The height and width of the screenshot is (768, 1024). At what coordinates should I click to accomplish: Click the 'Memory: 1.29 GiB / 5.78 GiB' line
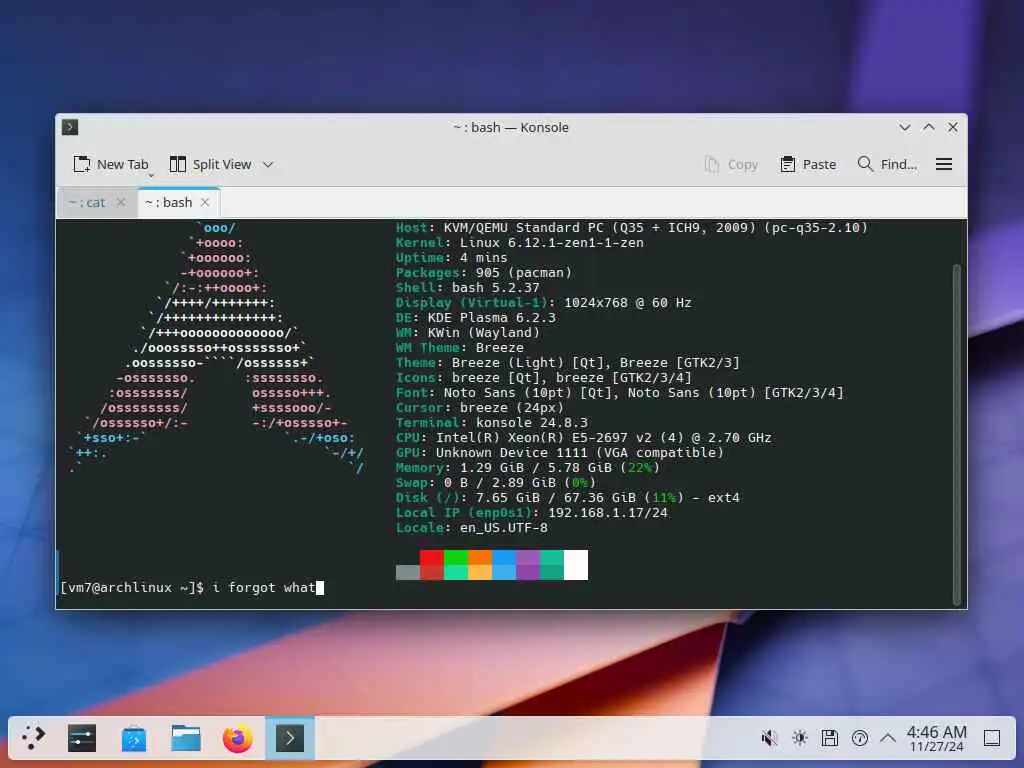pos(528,468)
